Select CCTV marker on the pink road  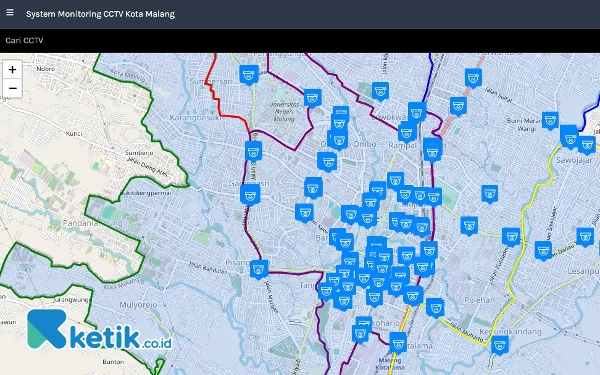click(x=458, y=106)
